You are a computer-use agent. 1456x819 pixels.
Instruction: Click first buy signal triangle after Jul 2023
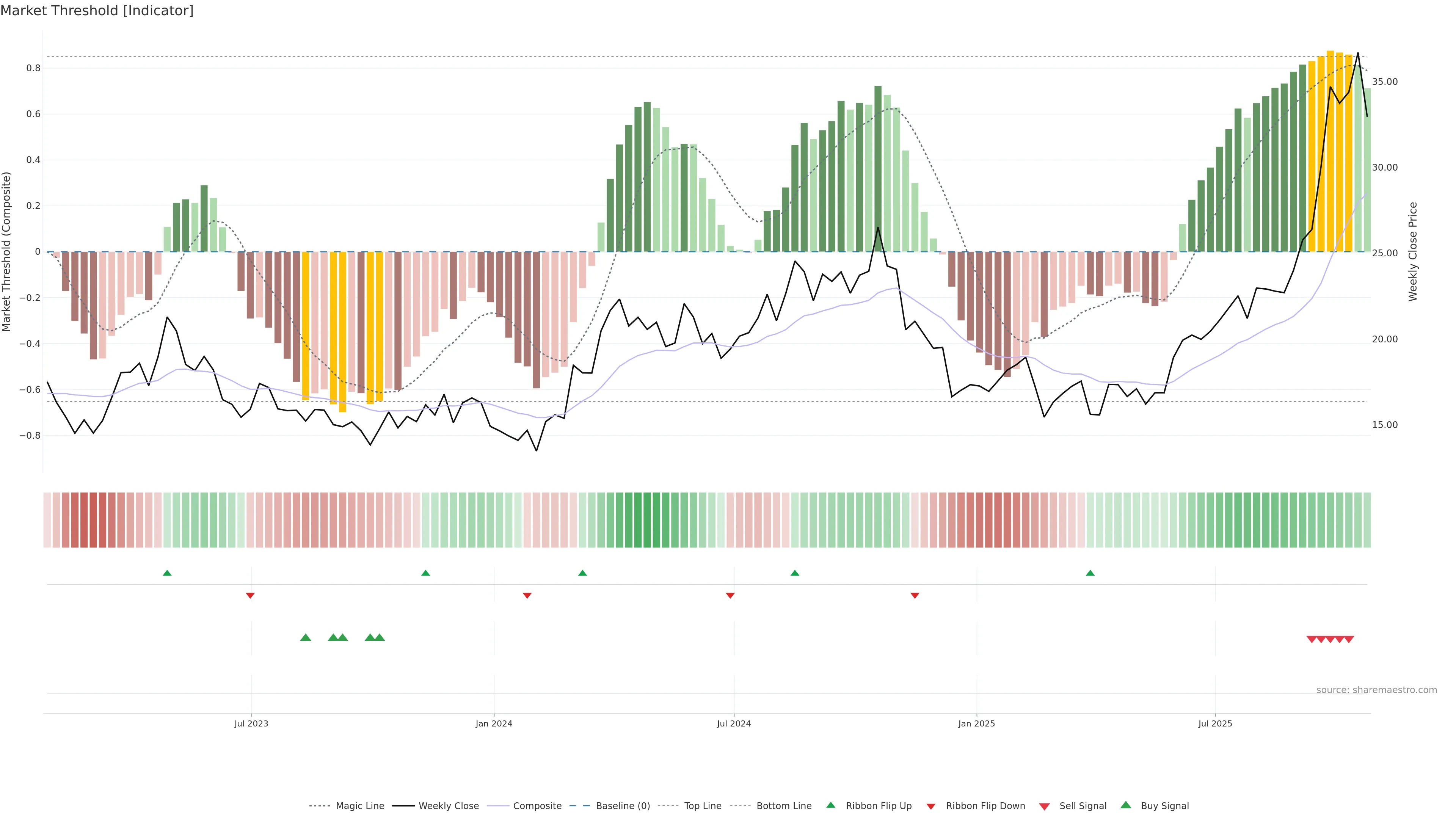coord(305,637)
